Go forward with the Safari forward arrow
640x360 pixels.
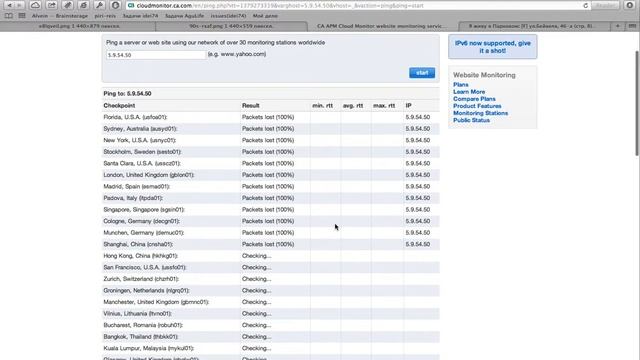tap(19, 5)
